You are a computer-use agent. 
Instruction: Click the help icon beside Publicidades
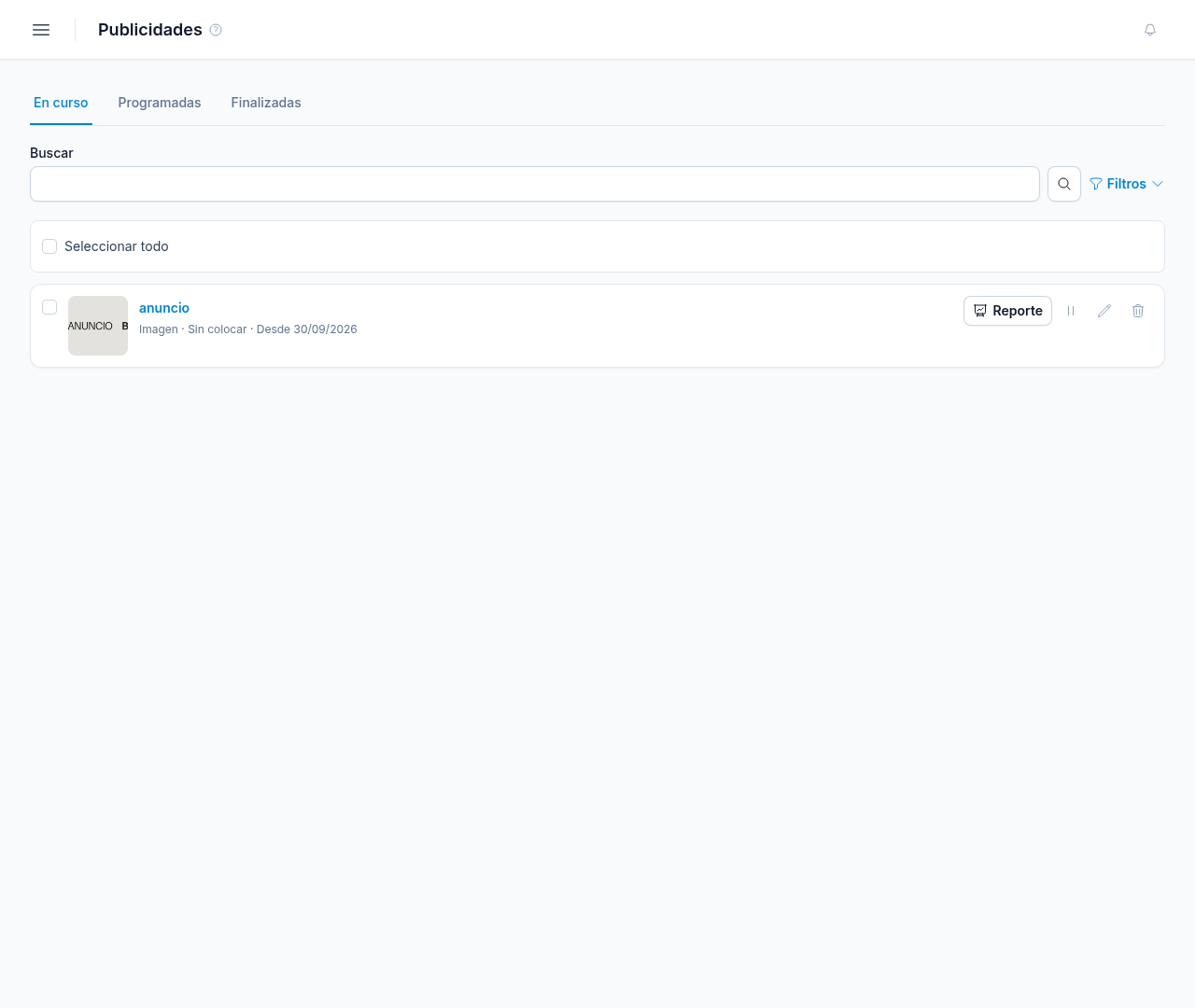(x=216, y=30)
